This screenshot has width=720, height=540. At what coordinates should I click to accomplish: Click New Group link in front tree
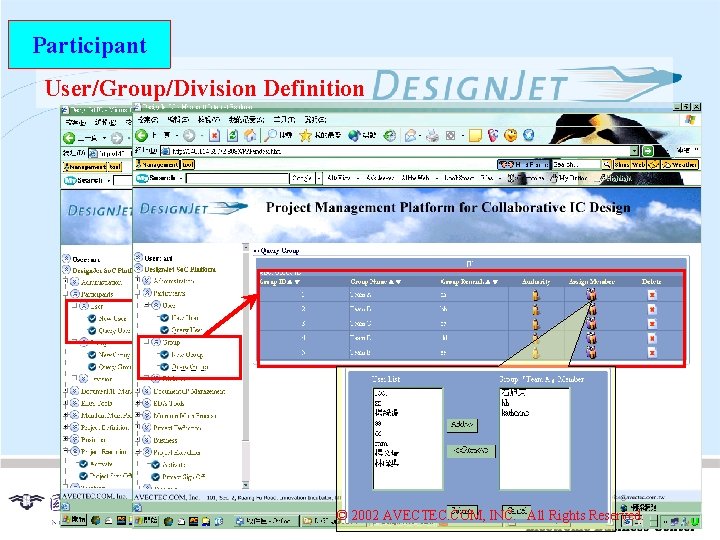[x=187, y=354]
